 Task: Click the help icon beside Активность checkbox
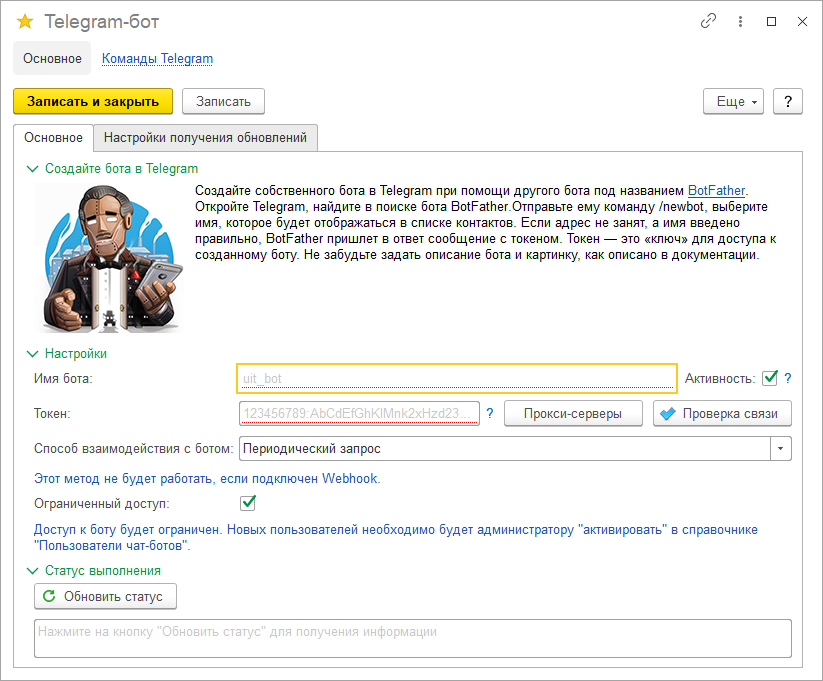click(789, 378)
